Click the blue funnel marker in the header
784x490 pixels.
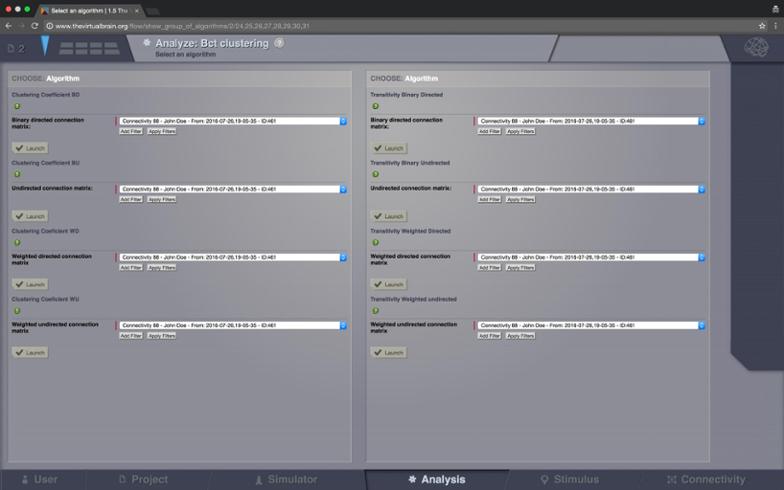[45, 46]
